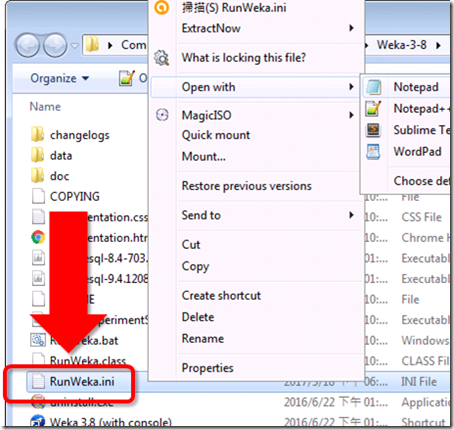Click the COPYING file icon
This screenshot has width=454, height=430.
[38, 196]
